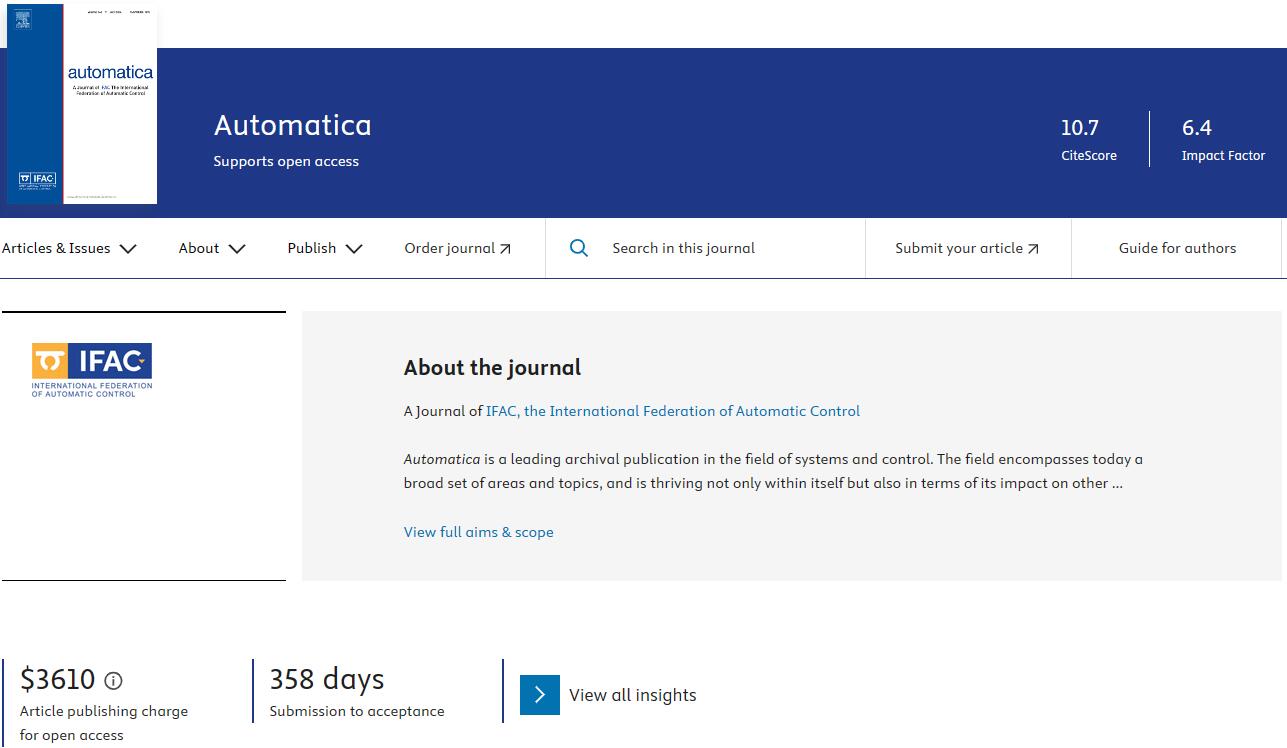Click the external arrow icon beside Order journal
Image resolution: width=1287 pixels, height=748 pixels.
click(505, 249)
